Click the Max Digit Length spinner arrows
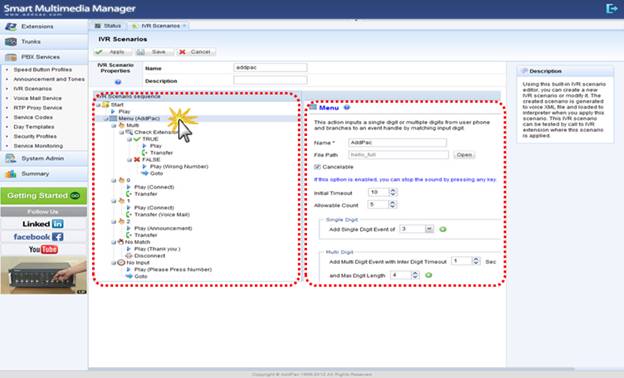Screen dimensions: 624x378 coord(415,275)
